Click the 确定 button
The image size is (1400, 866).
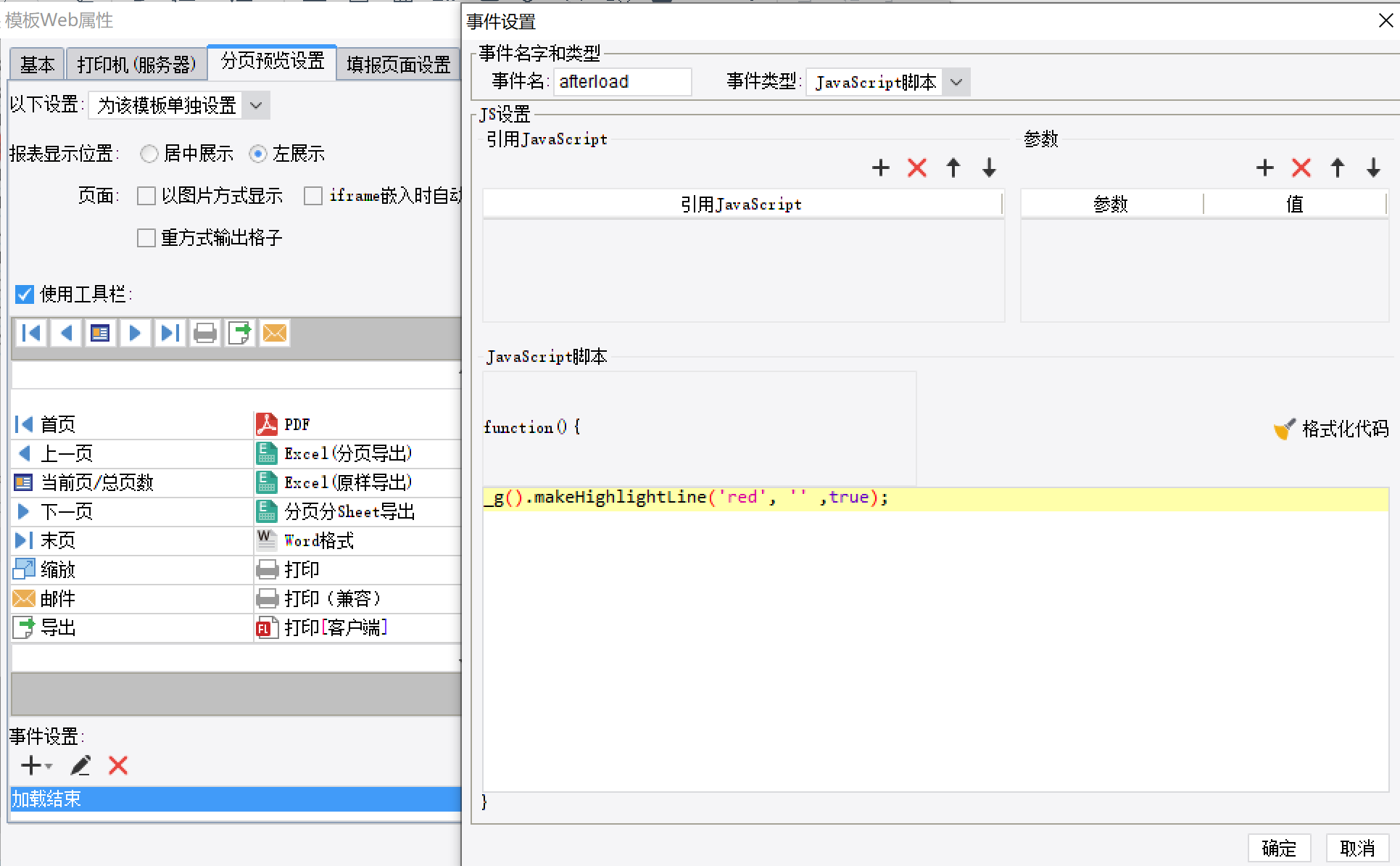[x=1278, y=848]
